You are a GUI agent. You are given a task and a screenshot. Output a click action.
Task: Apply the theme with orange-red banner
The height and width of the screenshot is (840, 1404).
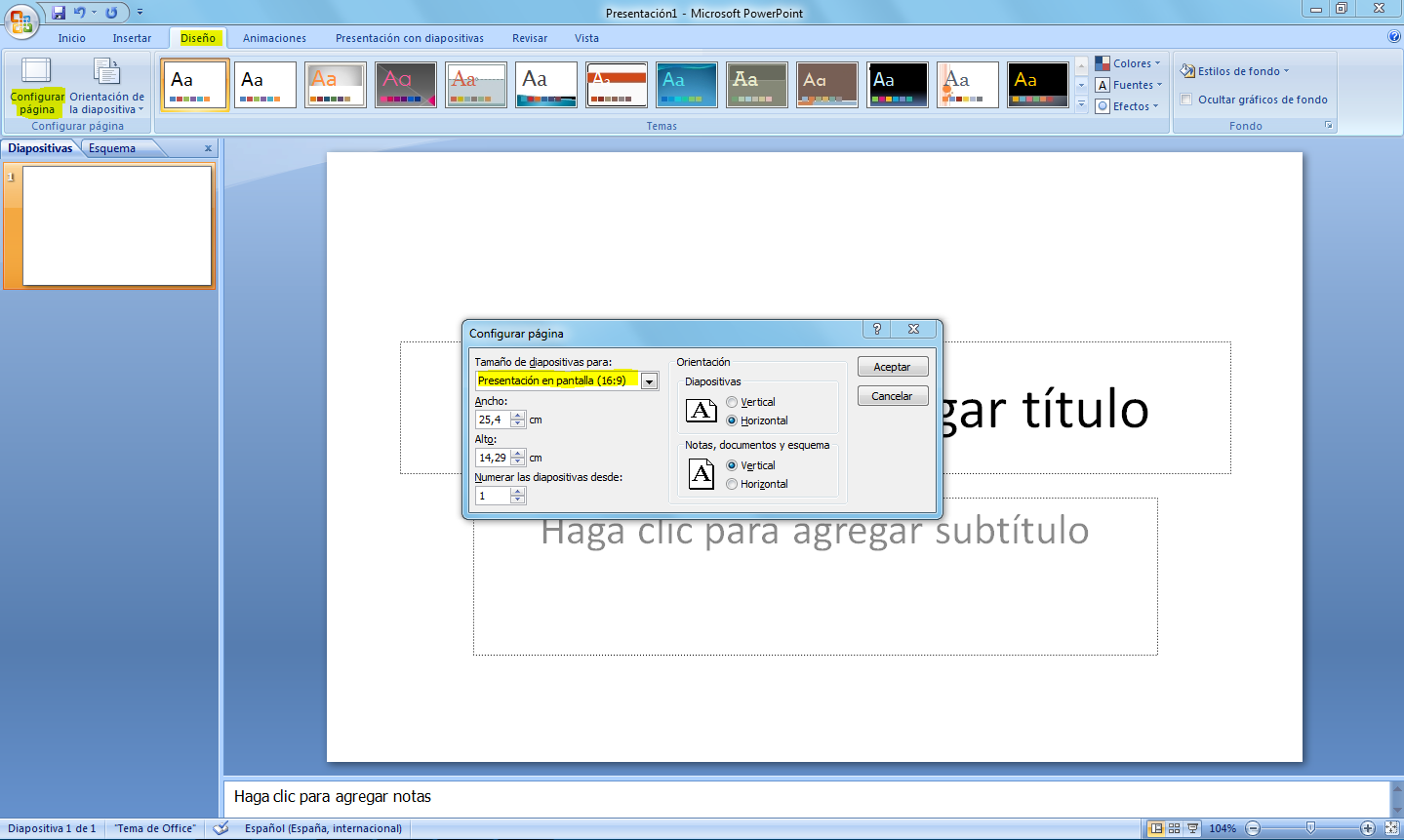(x=617, y=85)
